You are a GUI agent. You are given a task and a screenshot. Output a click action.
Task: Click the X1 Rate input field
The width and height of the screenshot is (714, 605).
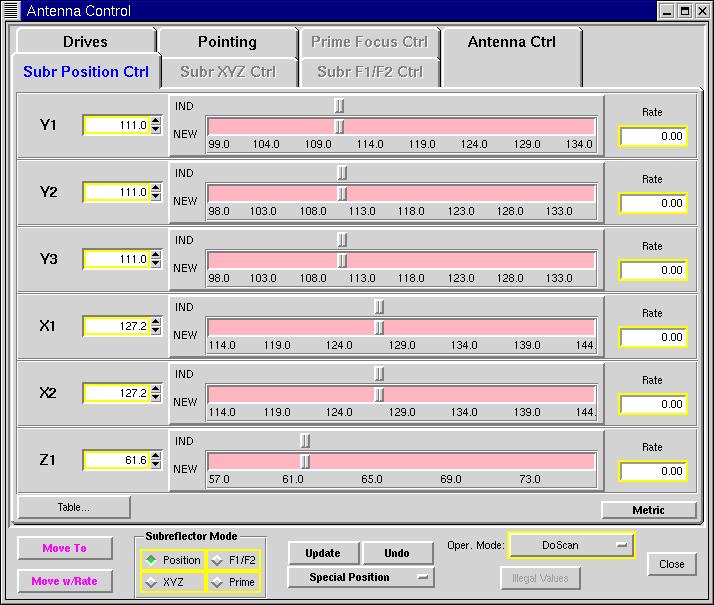[x=653, y=337]
